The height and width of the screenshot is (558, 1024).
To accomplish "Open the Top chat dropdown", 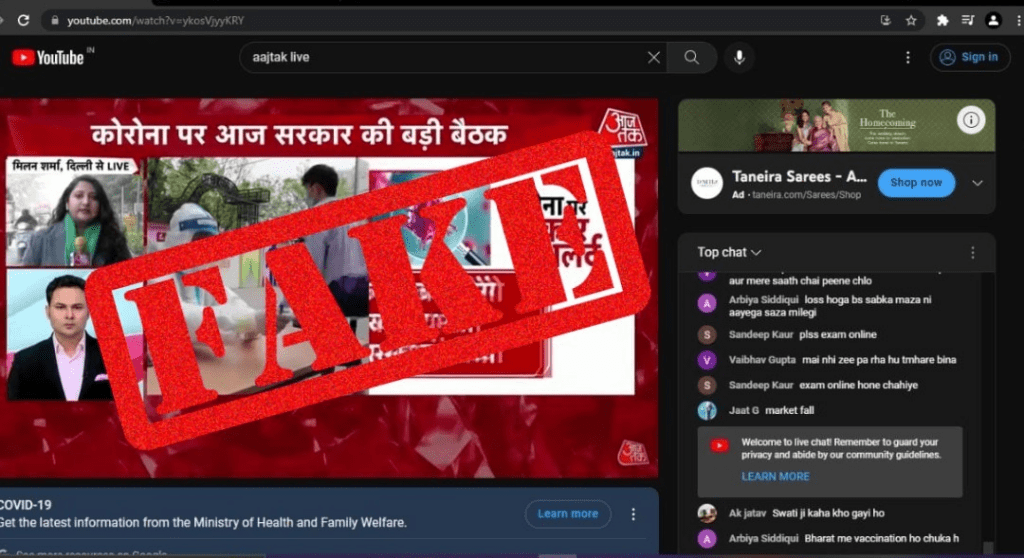I will tap(729, 252).
